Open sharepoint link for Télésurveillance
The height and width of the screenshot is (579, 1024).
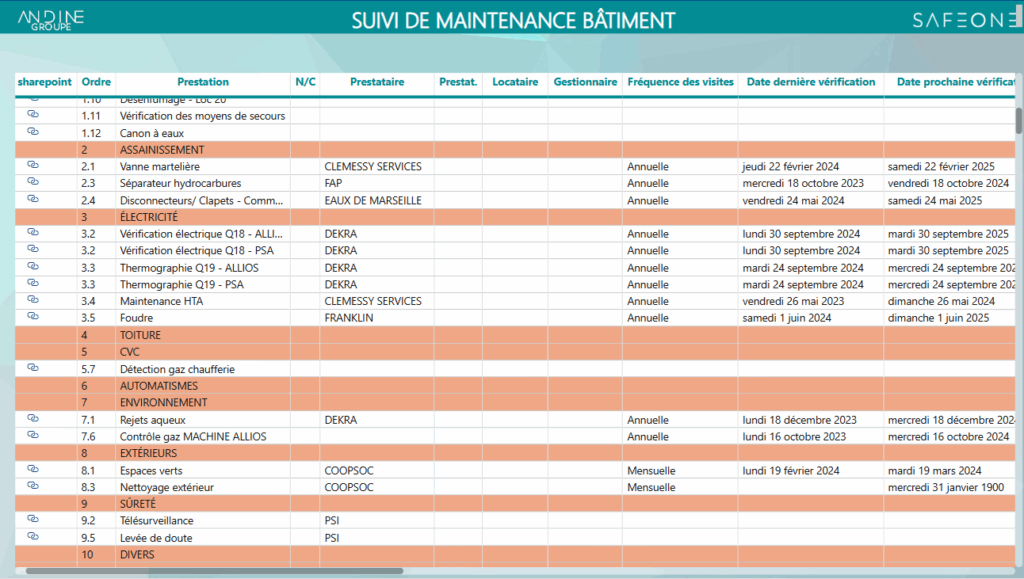point(33,519)
